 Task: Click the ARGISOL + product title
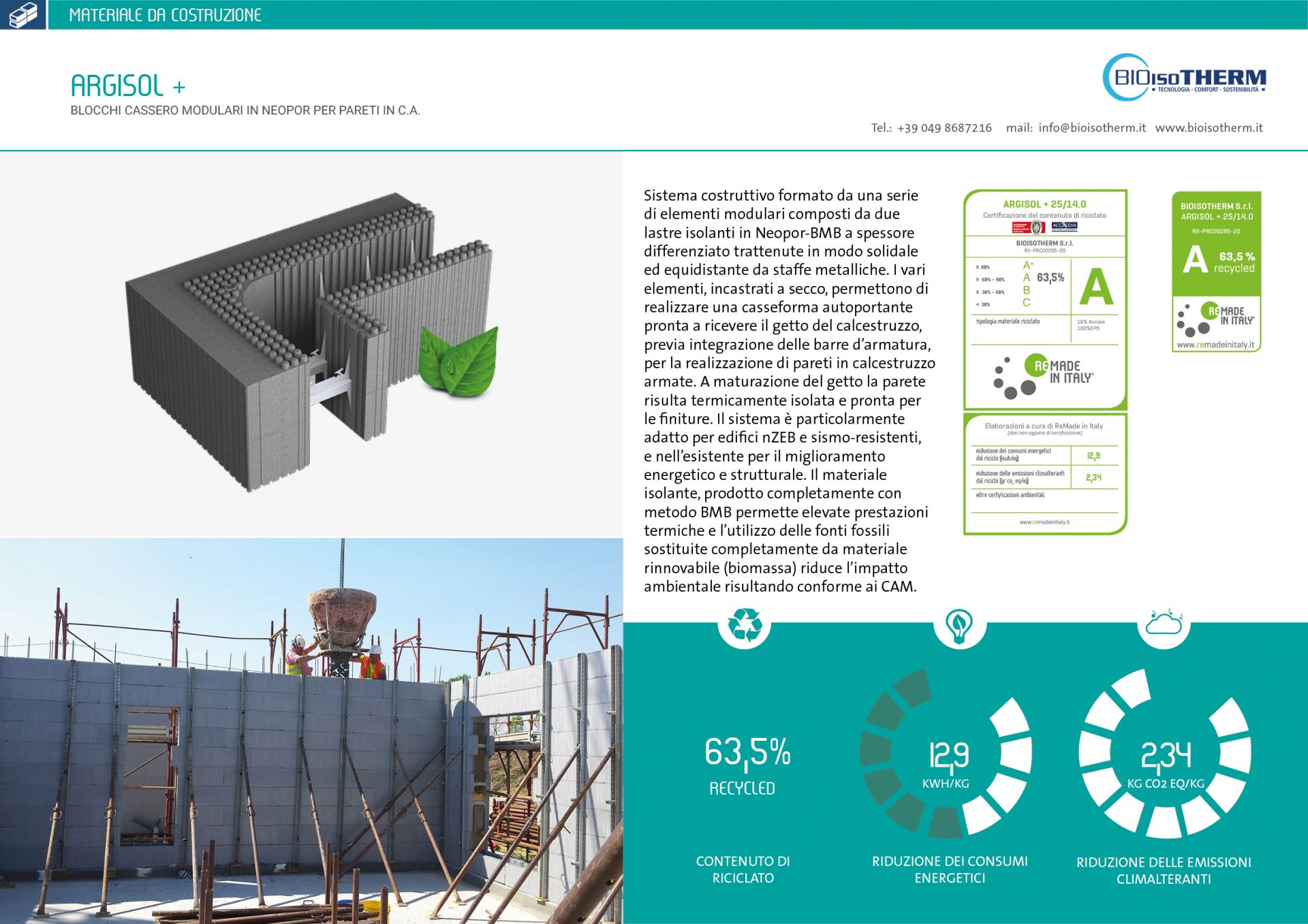click(128, 86)
